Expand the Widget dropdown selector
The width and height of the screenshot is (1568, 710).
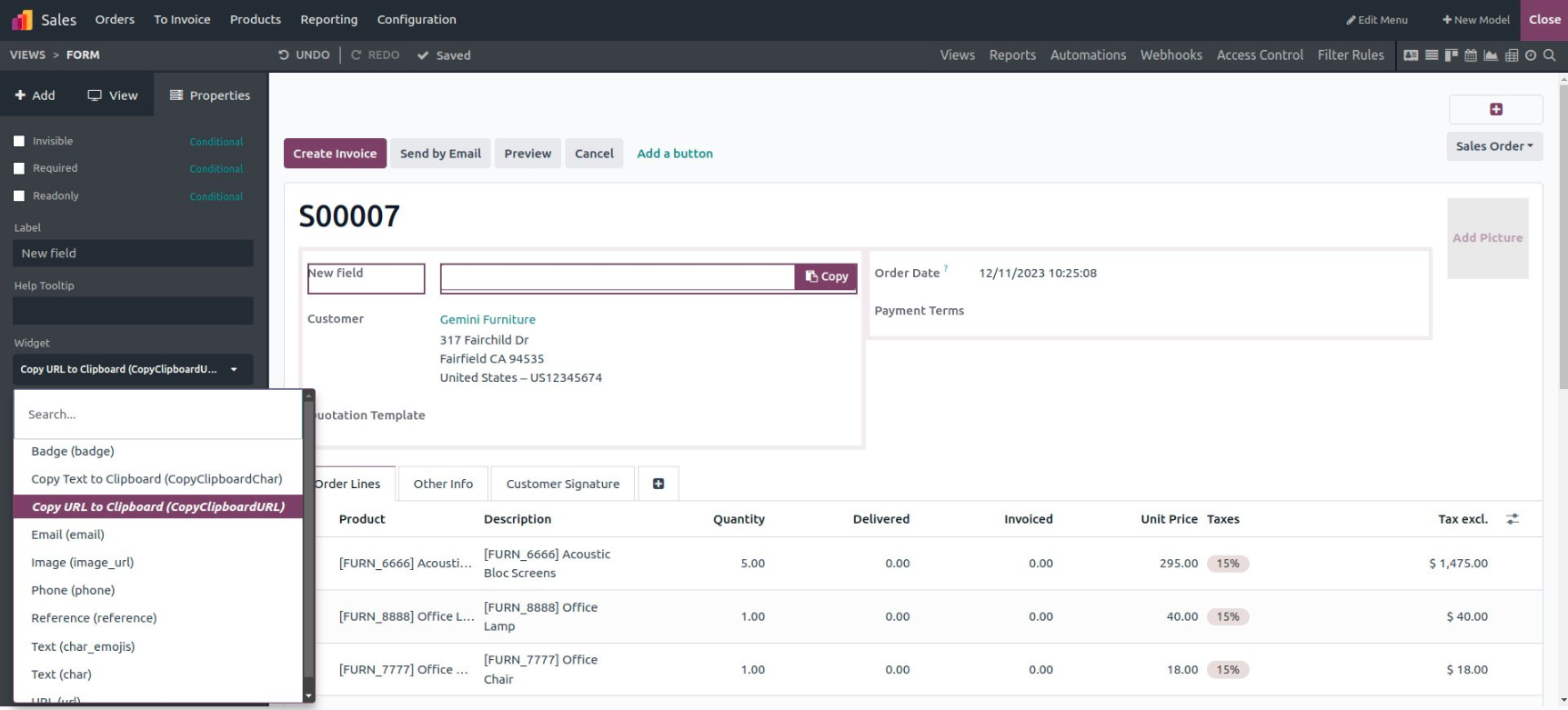coord(132,369)
